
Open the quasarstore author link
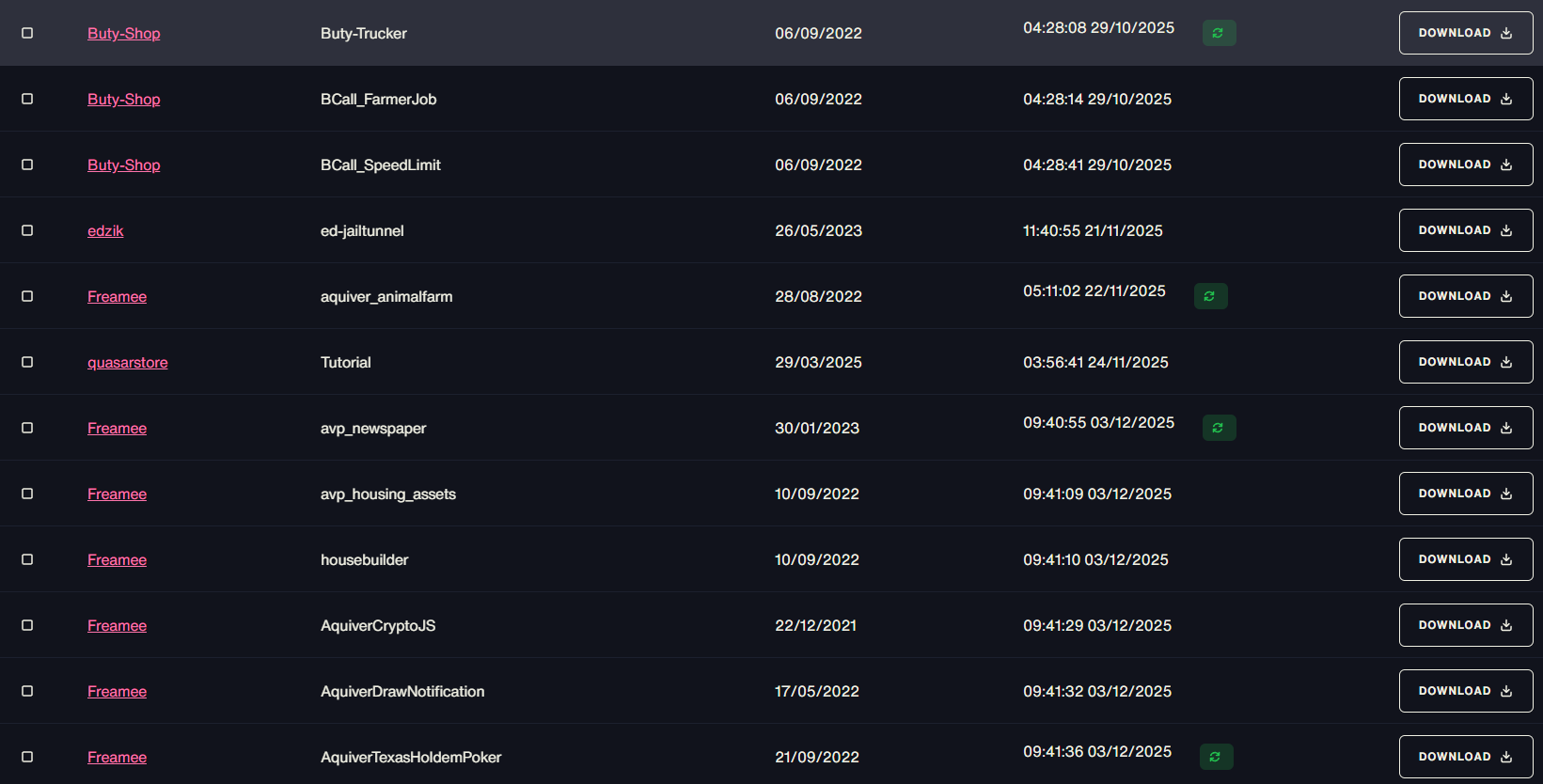[x=128, y=362]
